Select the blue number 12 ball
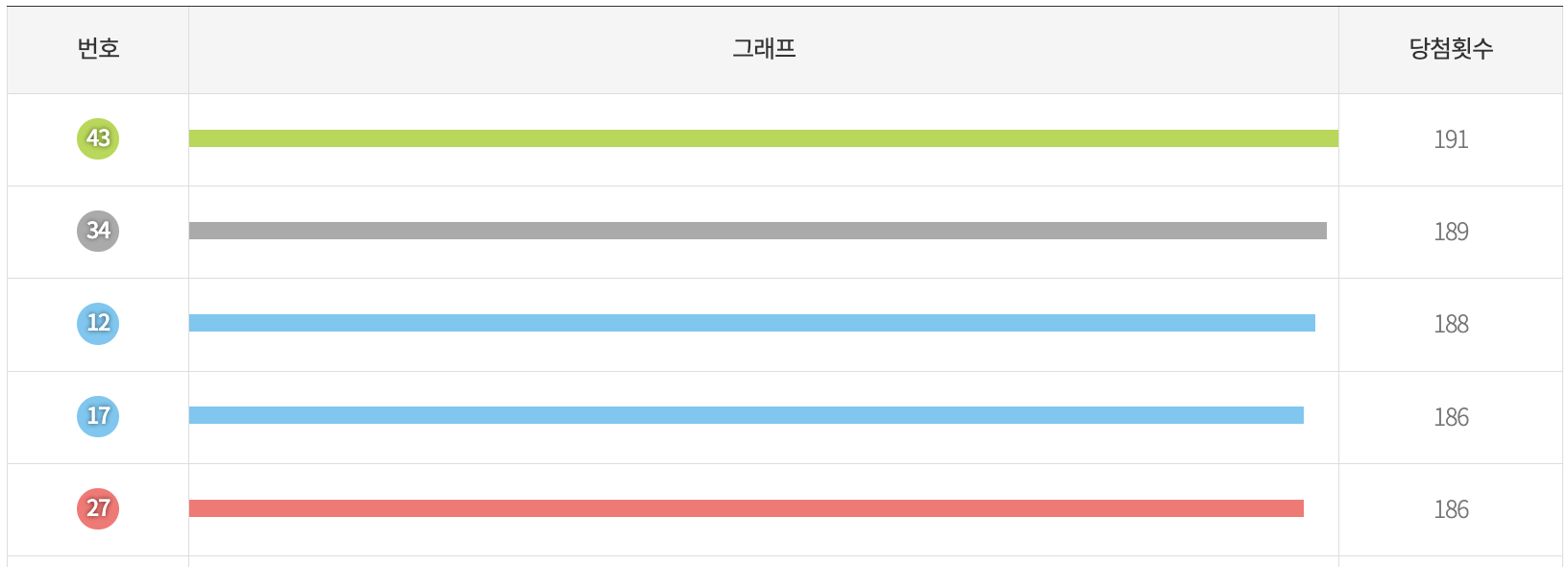The image size is (1568, 567). (98, 323)
